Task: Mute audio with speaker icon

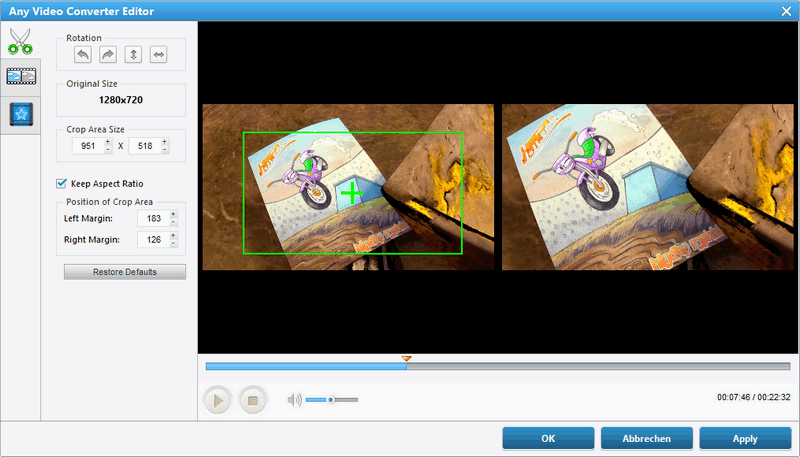Action: pyautogui.click(x=294, y=400)
